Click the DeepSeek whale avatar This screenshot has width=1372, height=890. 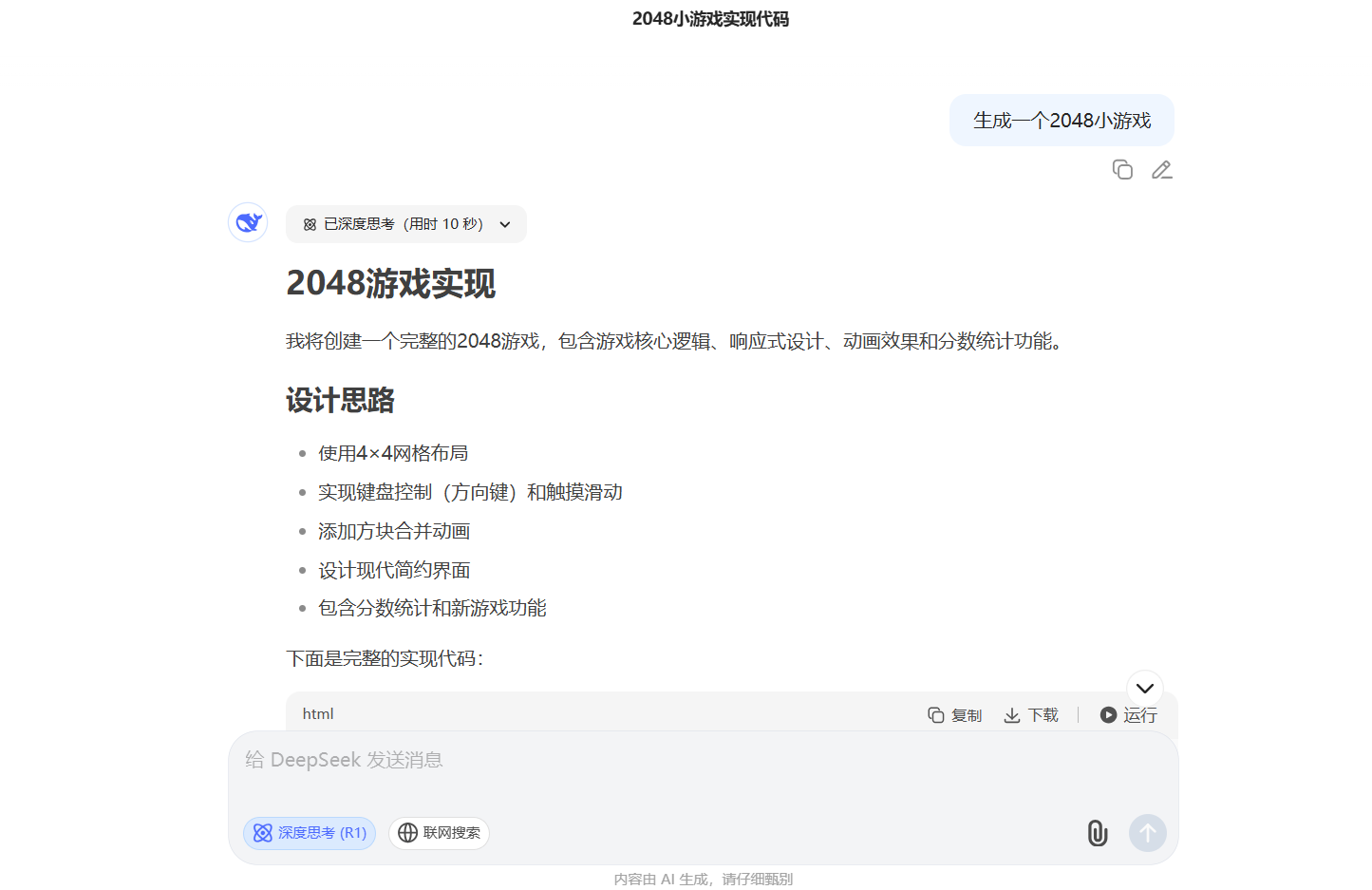[248, 222]
